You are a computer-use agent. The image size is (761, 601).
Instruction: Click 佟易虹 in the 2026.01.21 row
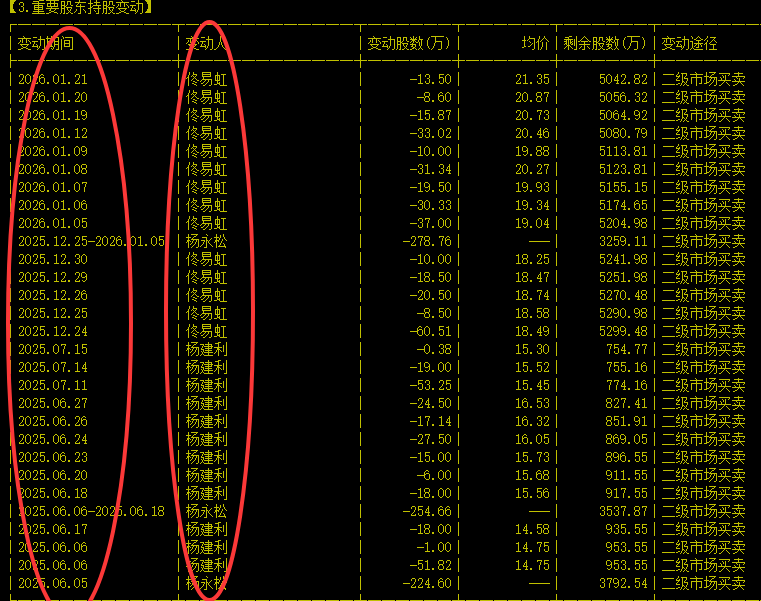tap(206, 79)
